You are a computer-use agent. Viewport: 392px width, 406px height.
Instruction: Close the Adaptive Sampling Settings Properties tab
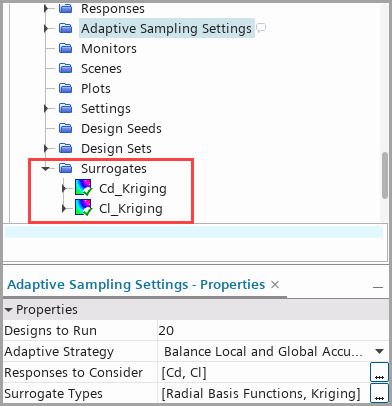click(275, 285)
